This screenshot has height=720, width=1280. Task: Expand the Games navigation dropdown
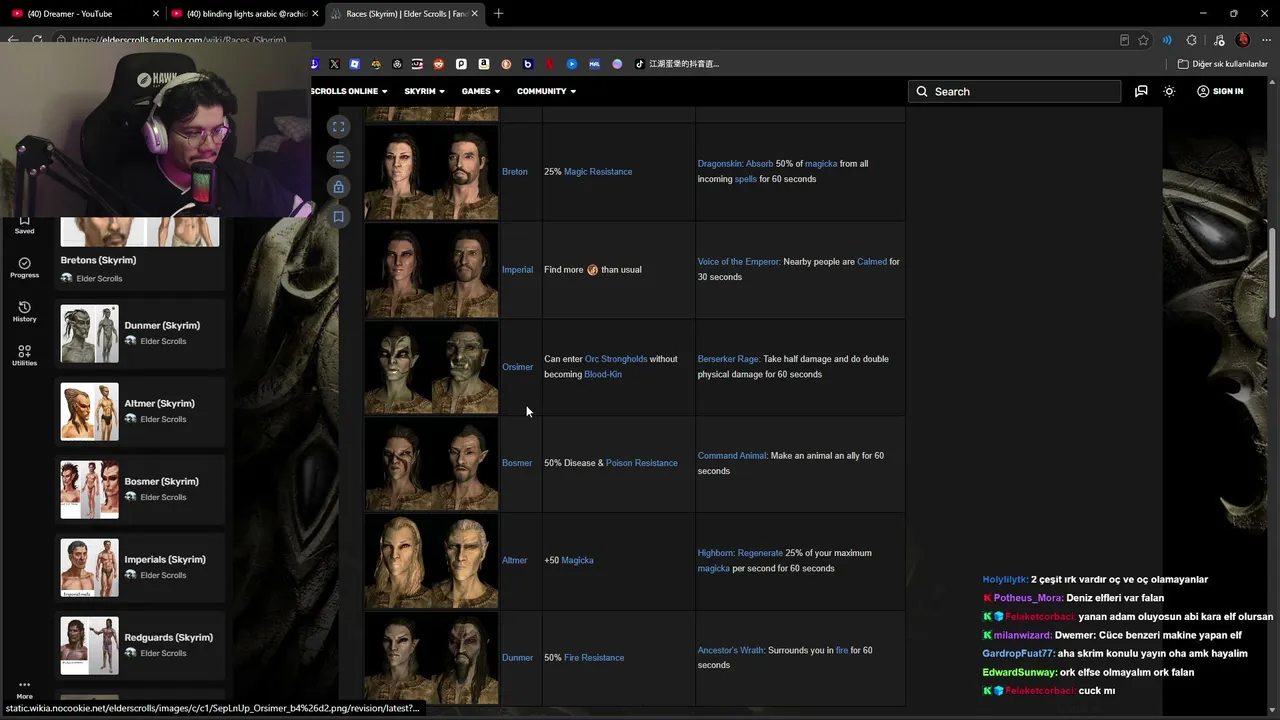[x=481, y=91]
